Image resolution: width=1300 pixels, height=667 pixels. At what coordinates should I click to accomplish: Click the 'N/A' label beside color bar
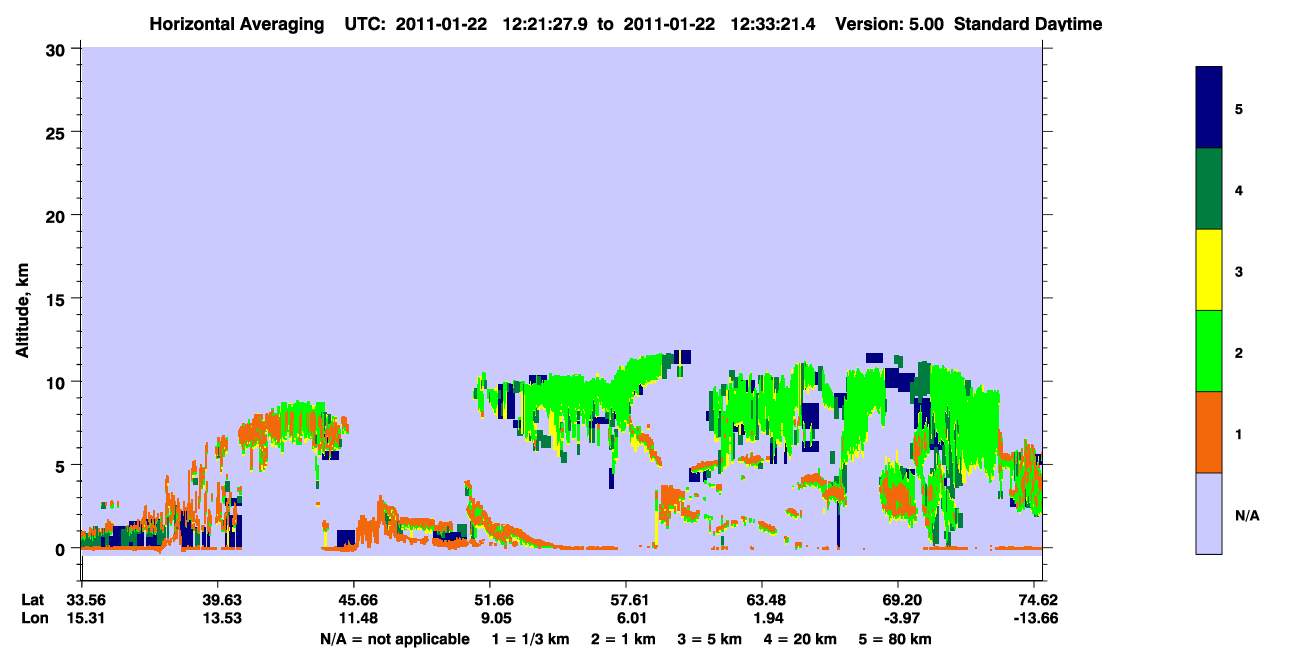[x=1247, y=516]
